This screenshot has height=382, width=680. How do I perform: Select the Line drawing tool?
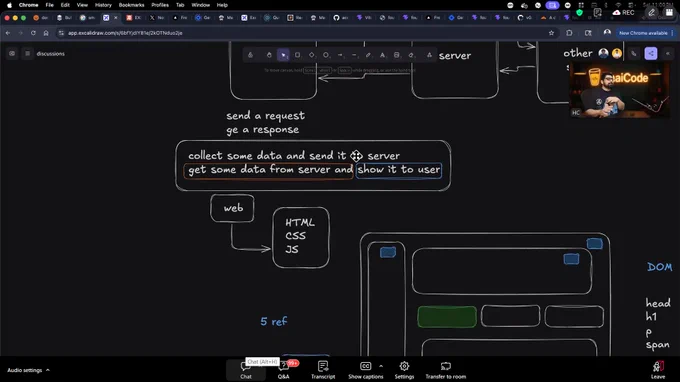click(x=354, y=55)
